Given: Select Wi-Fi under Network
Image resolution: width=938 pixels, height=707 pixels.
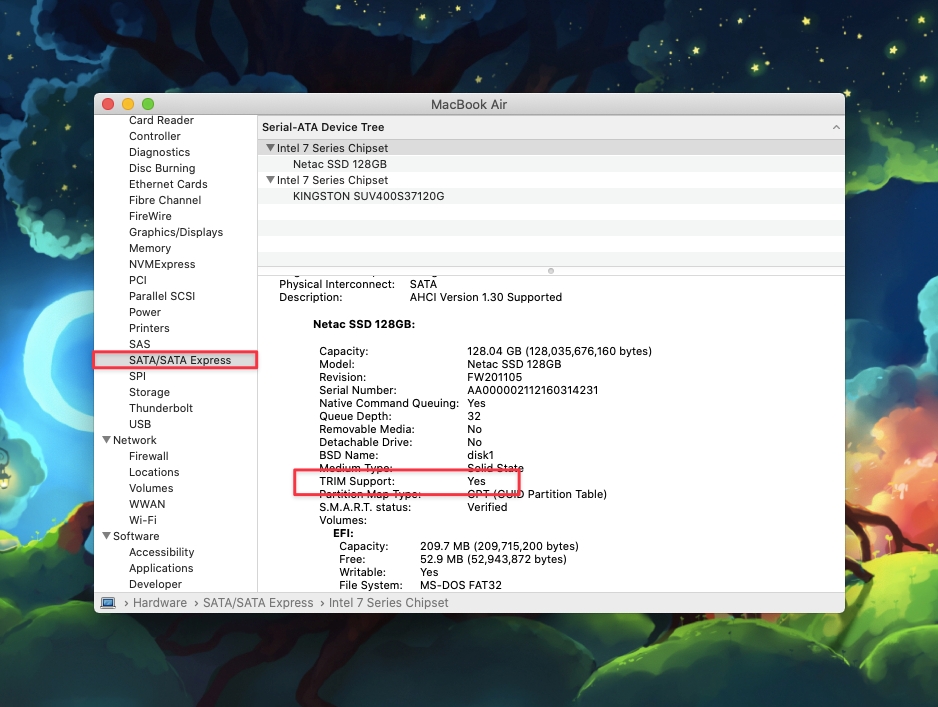Looking at the screenshot, I should [x=143, y=520].
